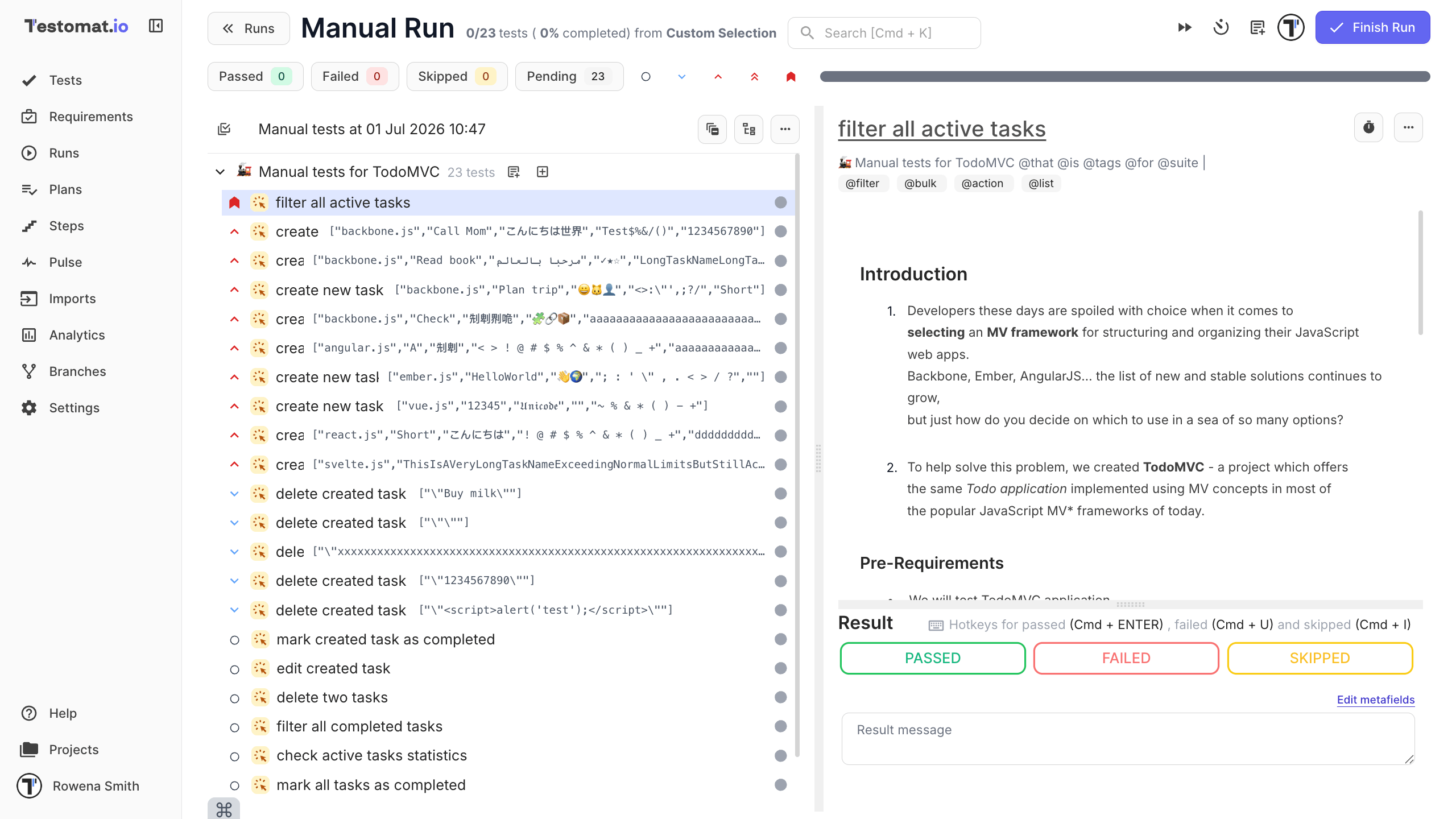Image resolution: width=1456 pixels, height=819 pixels.
Task: Mark test result as PASSED
Action: tap(933, 658)
